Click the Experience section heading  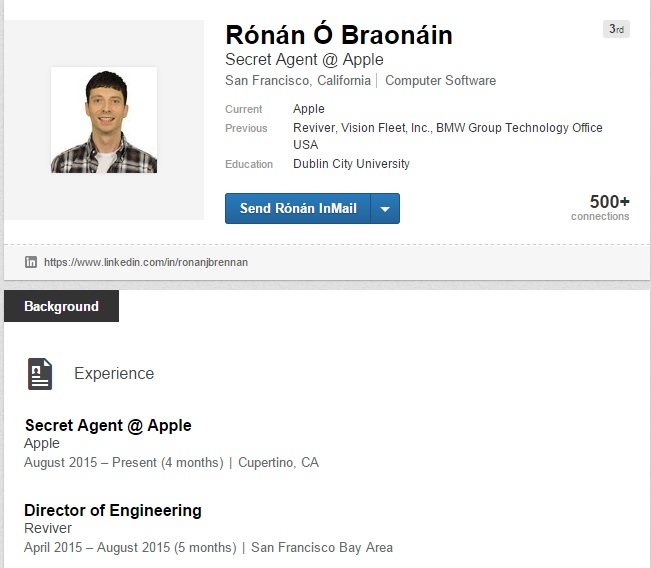point(114,374)
